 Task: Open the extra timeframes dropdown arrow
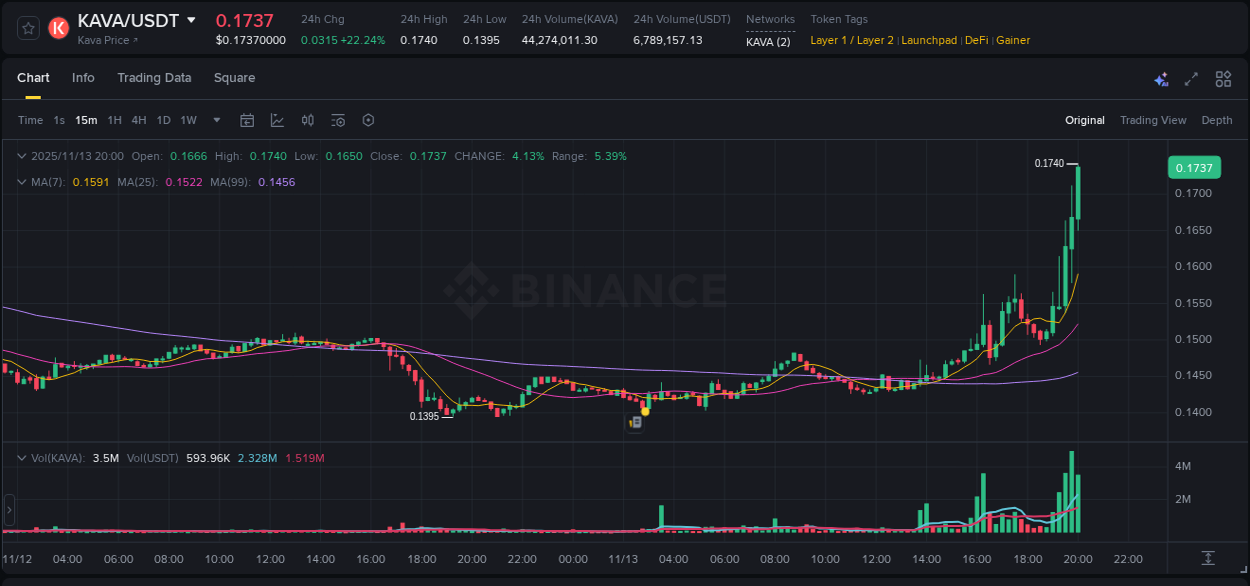click(215, 120)
